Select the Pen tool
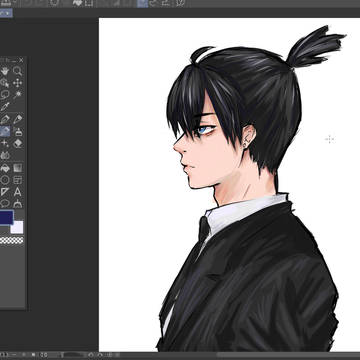Image resolution: width=360 pixels, height=360 pixels. [x=4, y=119]
